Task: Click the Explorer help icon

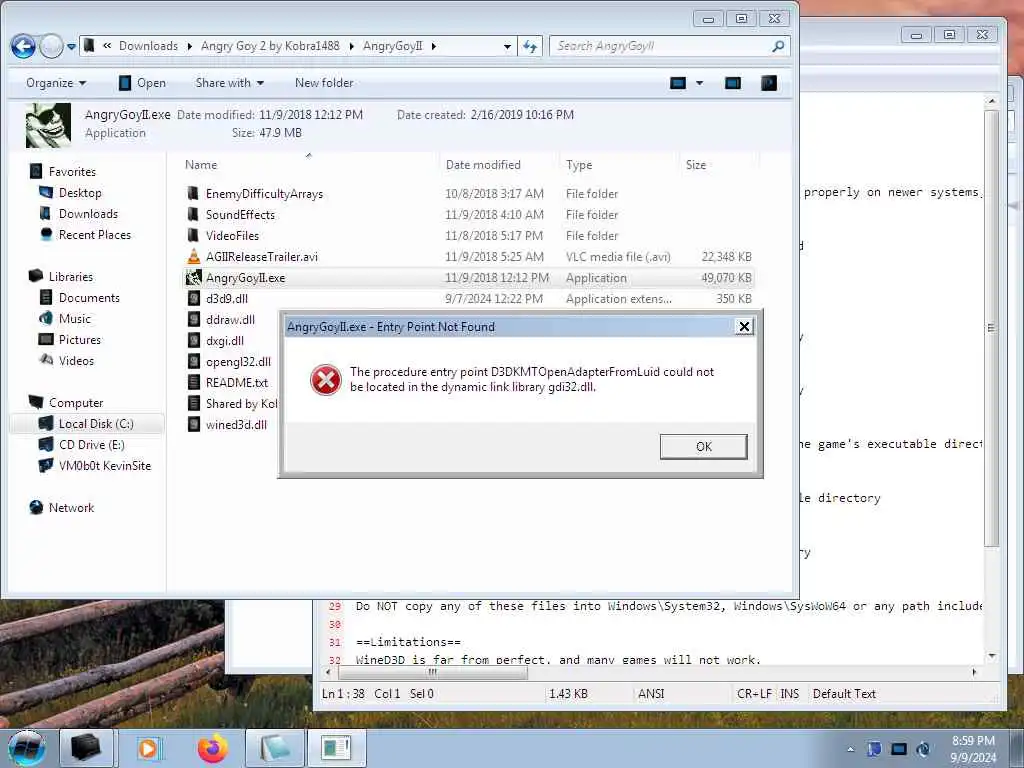Action: [x=769, y=83]
